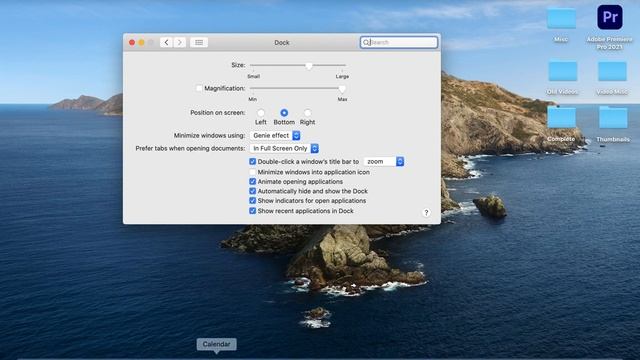
Task: Click the Min label under Magnification slider
Action: coord(253,99)
